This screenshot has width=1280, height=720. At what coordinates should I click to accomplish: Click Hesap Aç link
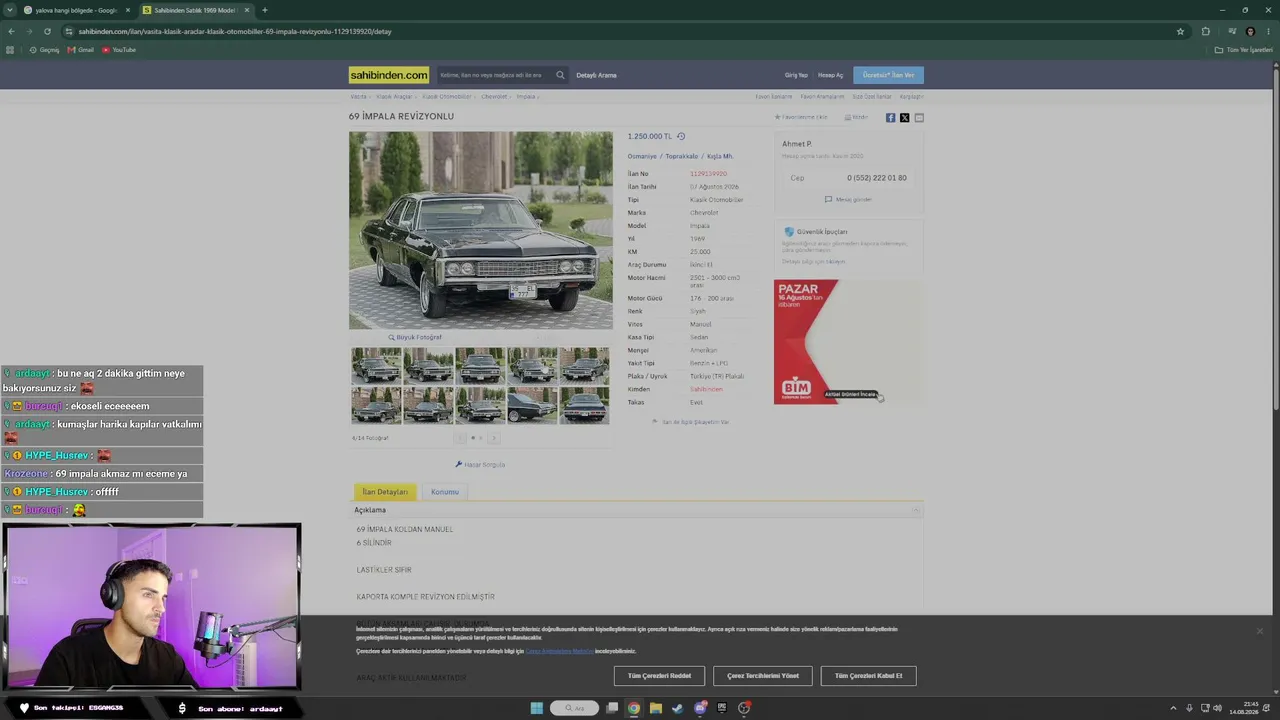830,75
